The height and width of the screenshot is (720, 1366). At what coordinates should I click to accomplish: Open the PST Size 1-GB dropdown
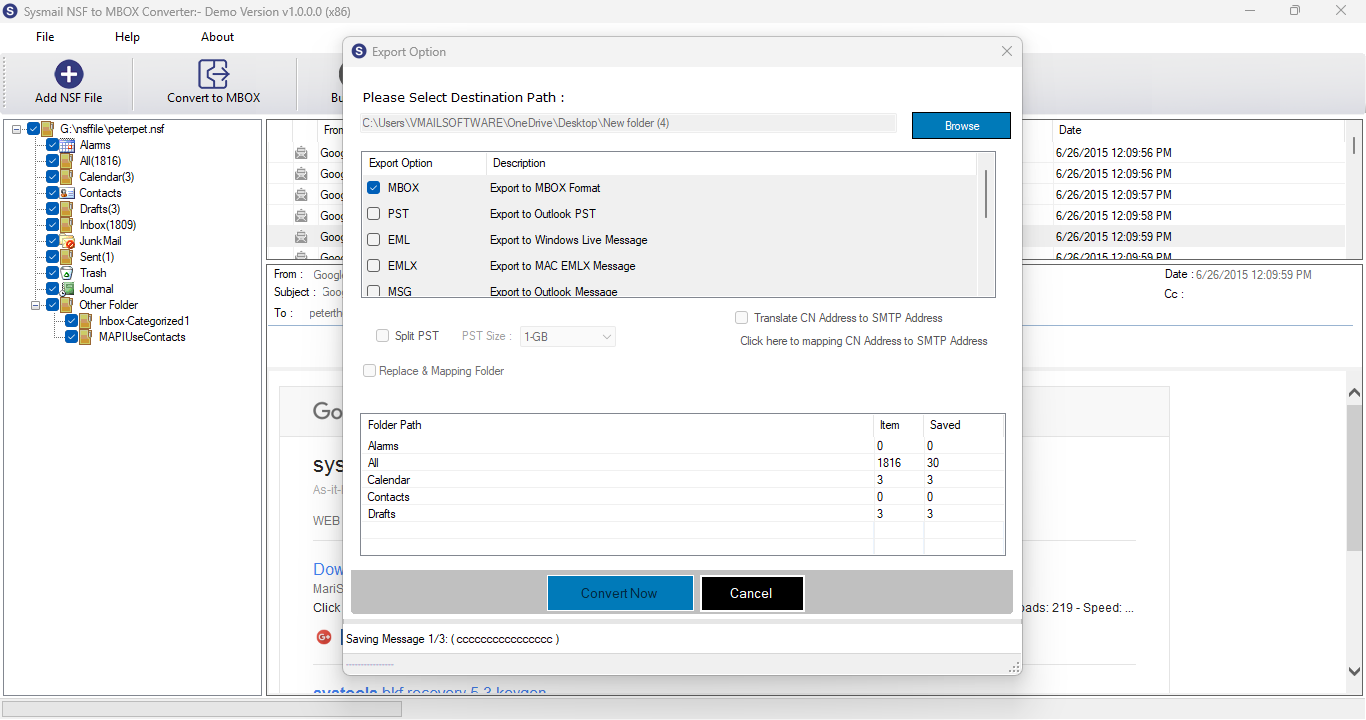pyautogui.click(x=568, y=337)
